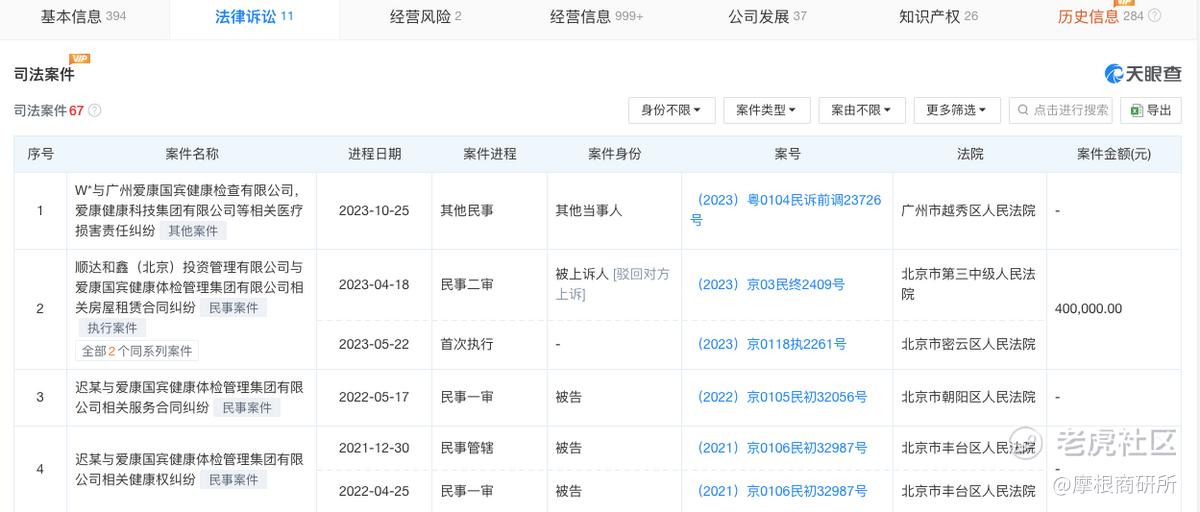
Task: Click the 民事案件 tag in row 3
Action: pos(247,408)
